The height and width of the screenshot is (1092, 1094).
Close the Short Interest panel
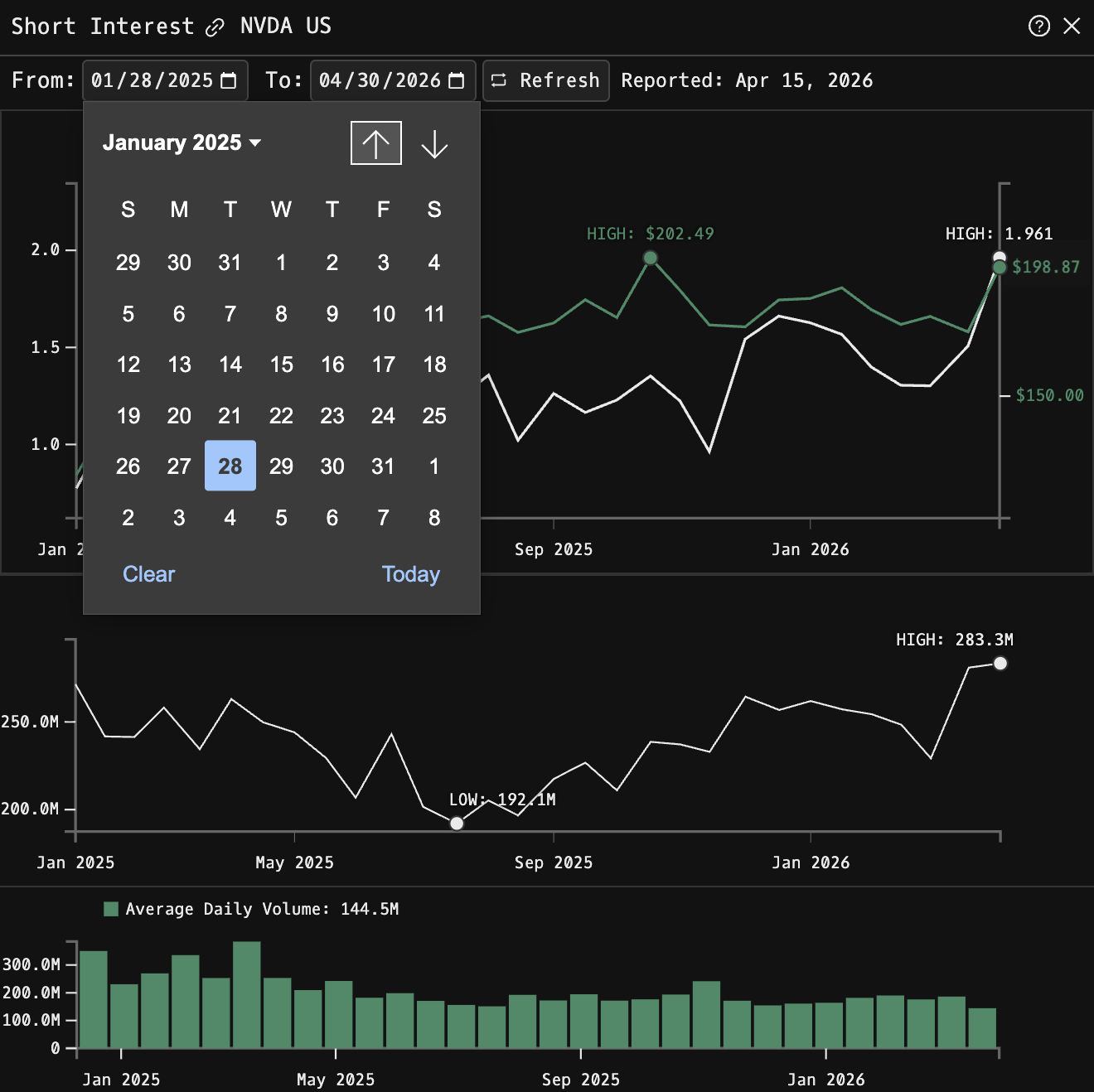[1072, 26]
